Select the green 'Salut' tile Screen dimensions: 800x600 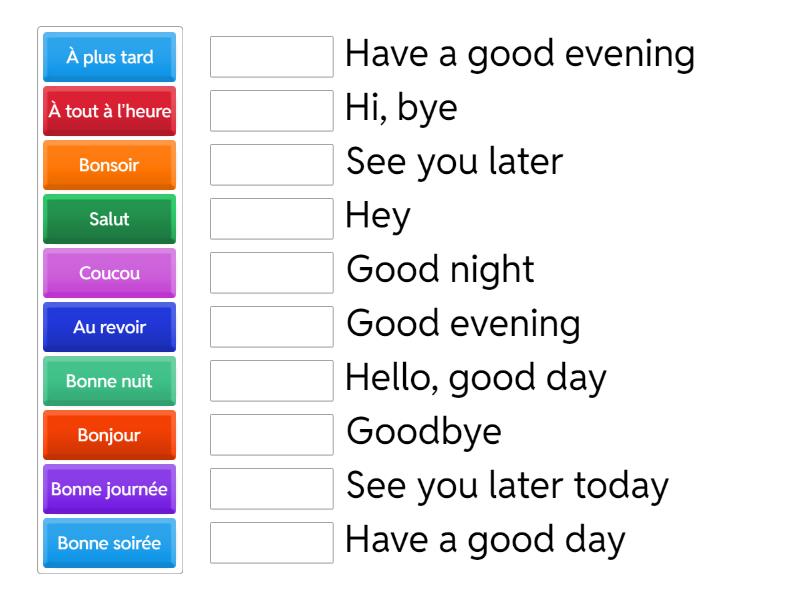(109, 219)
